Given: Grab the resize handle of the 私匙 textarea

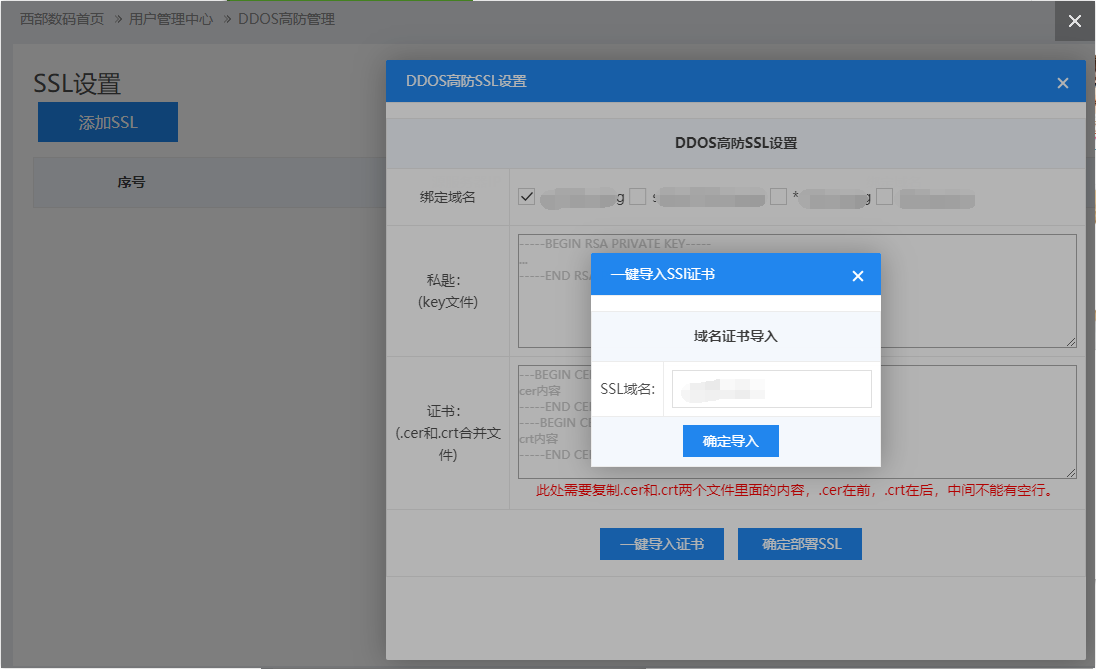Looking at the screenshot, I should click(x=1070, y=341).
